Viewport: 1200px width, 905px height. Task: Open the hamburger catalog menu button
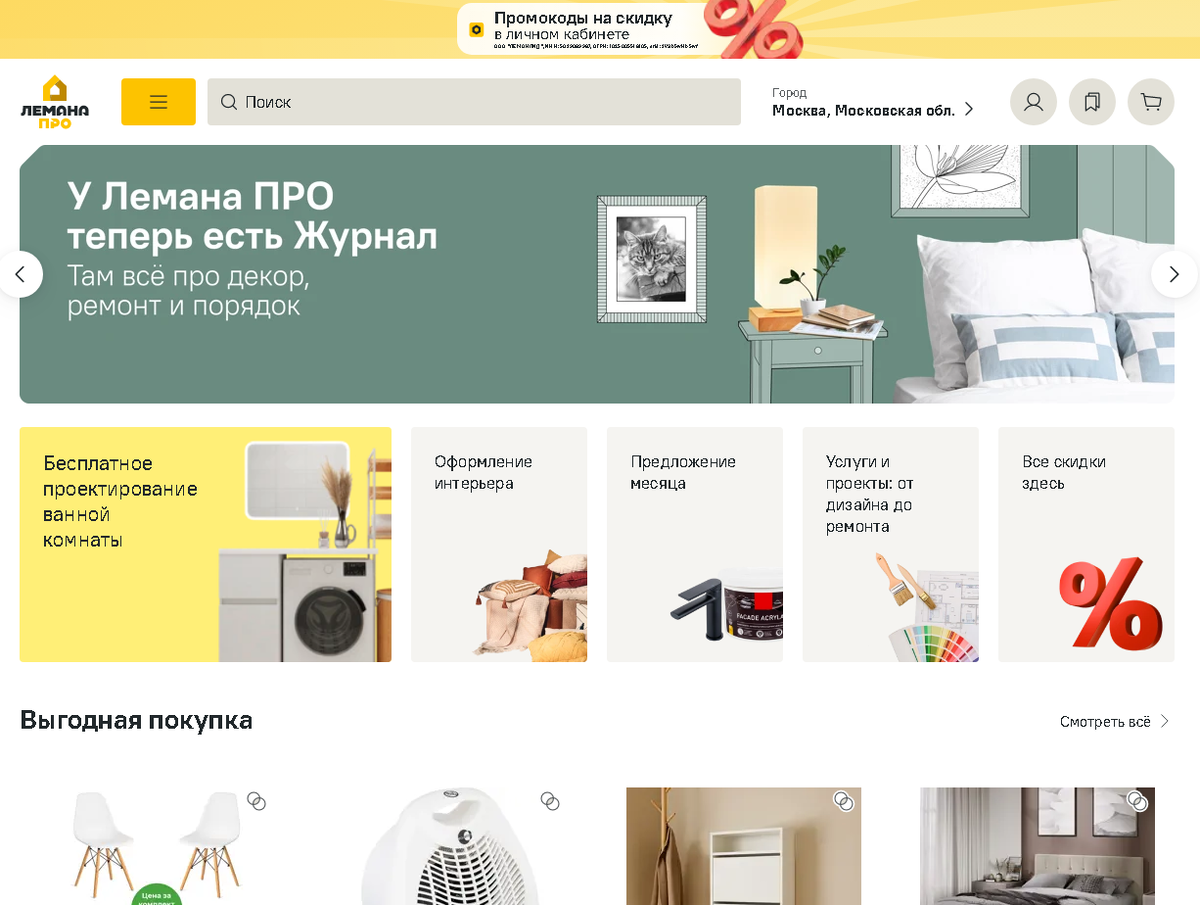coord(158,102)
